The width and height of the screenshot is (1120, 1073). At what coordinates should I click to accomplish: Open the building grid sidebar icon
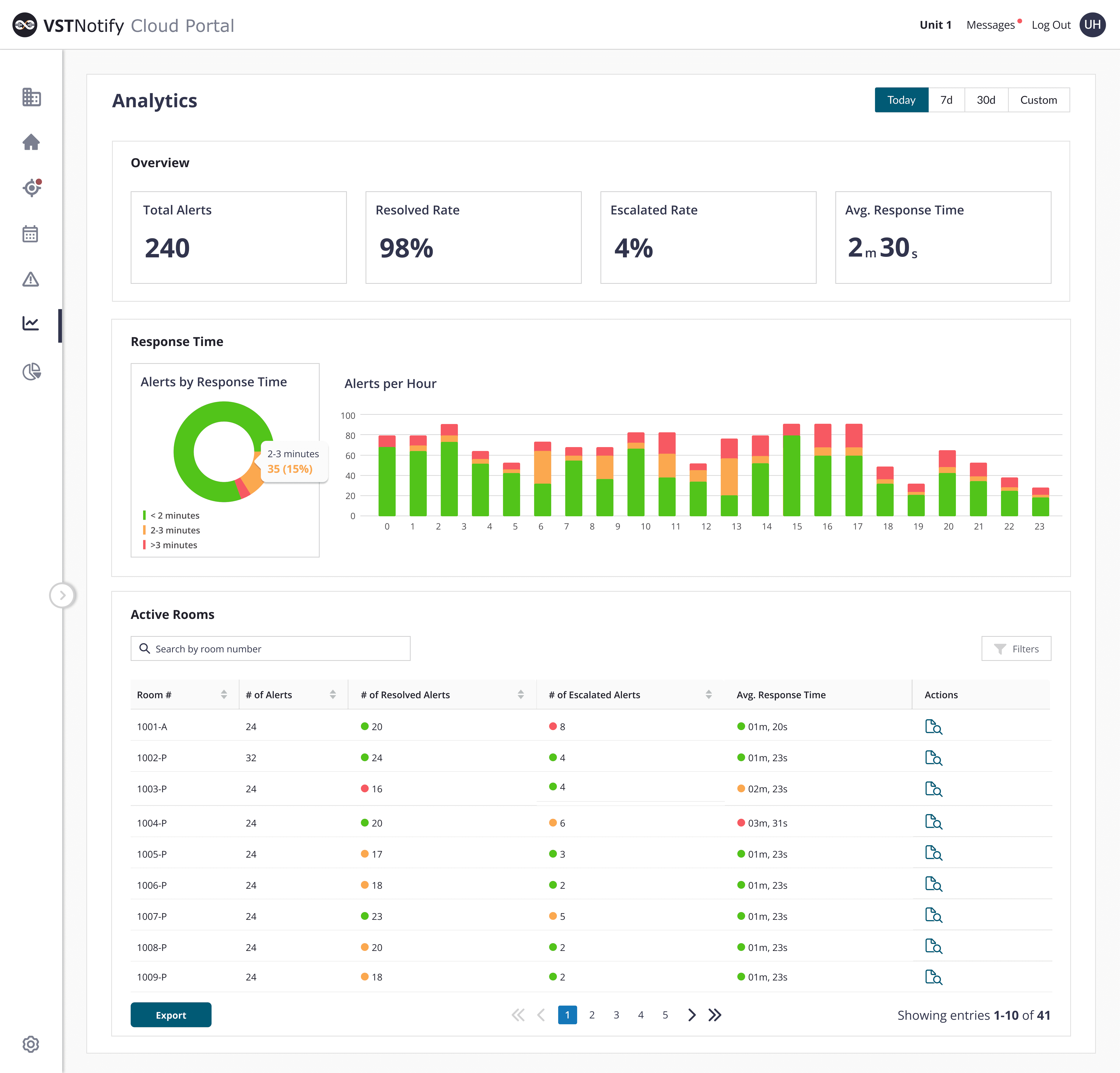pyautogui.click(x=31, y=97)
